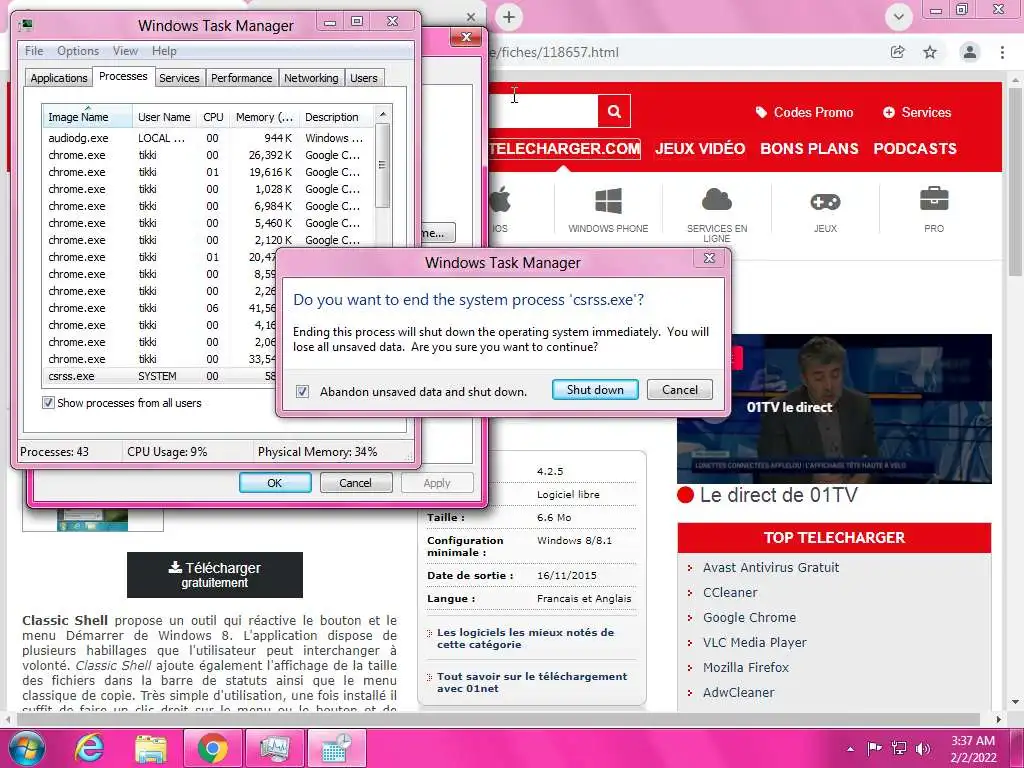Switch to Chrome from the taskbar

212,748
